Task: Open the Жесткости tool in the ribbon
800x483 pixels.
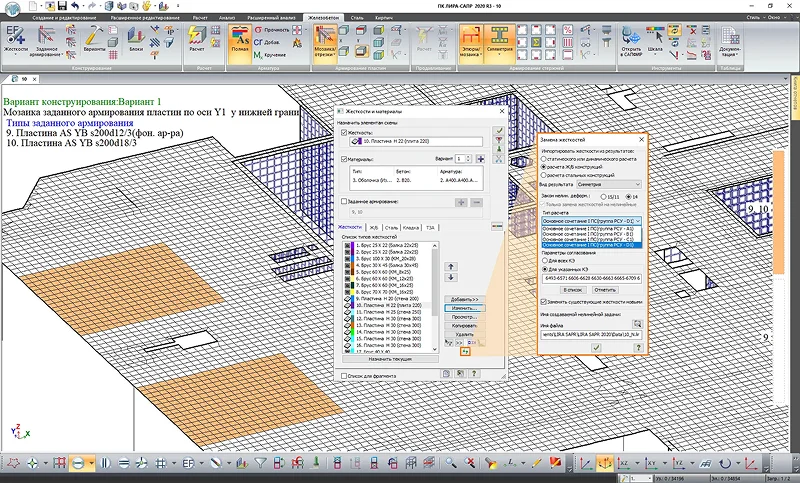Action: (x=16, y=39)
